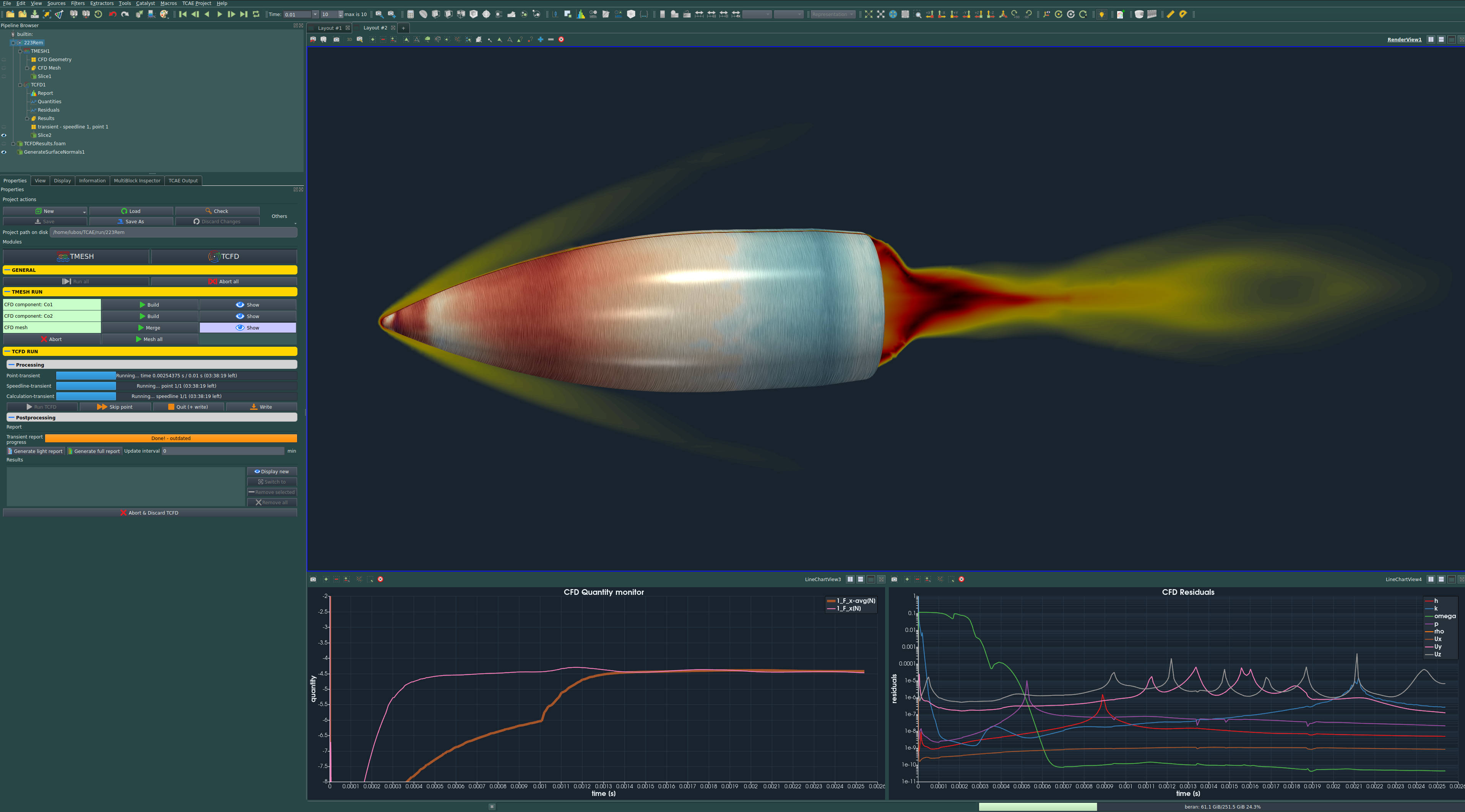Click the yellow protractor angle icon

1183,14
